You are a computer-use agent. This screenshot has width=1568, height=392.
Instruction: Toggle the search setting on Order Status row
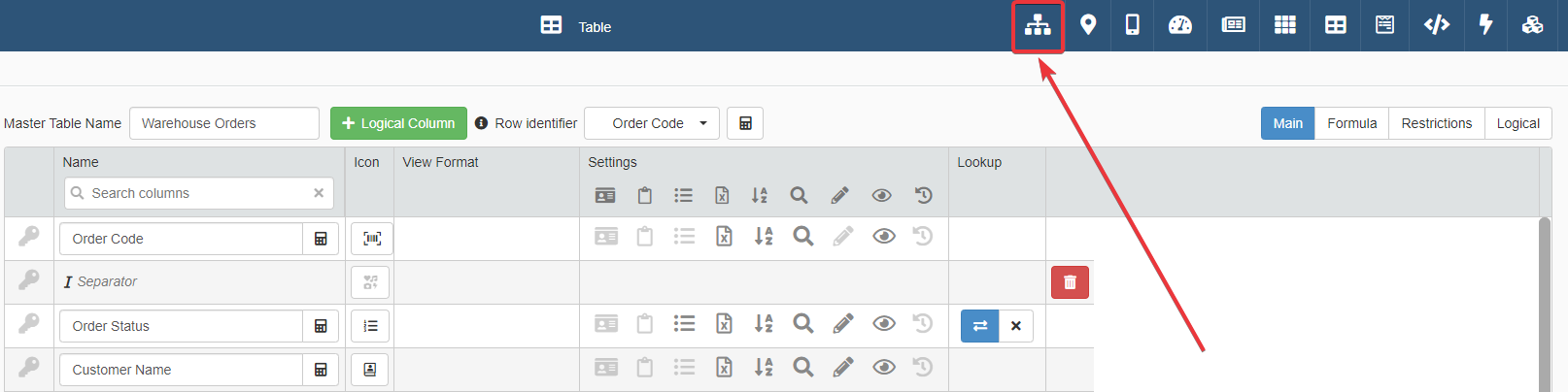click(802, 324)
